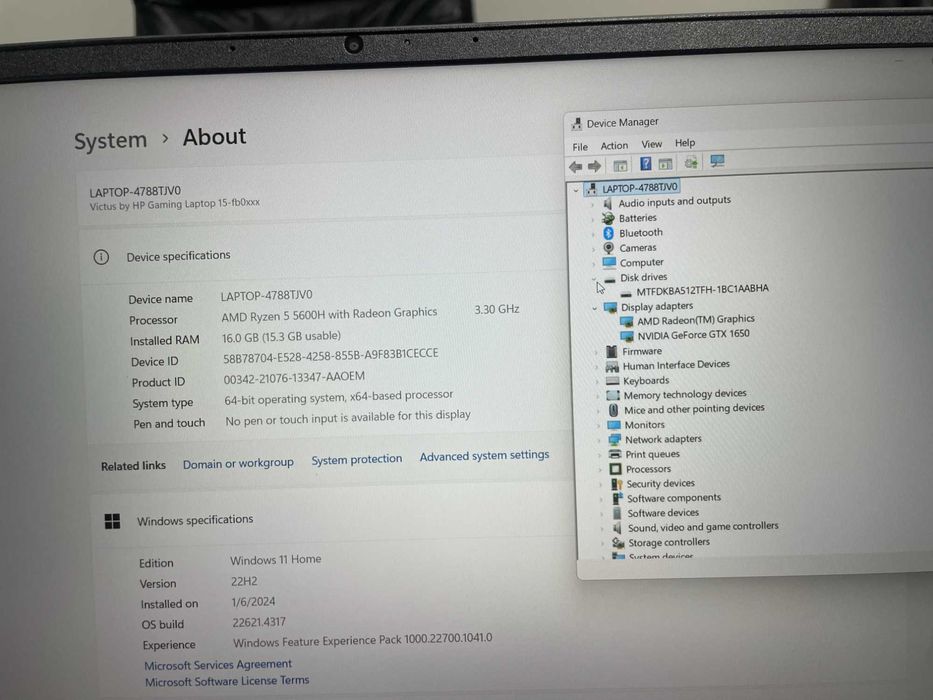Select the Batteries category icon
This screenshot has width=933, height=700.
pyautogui.click(x=608, y=218)
